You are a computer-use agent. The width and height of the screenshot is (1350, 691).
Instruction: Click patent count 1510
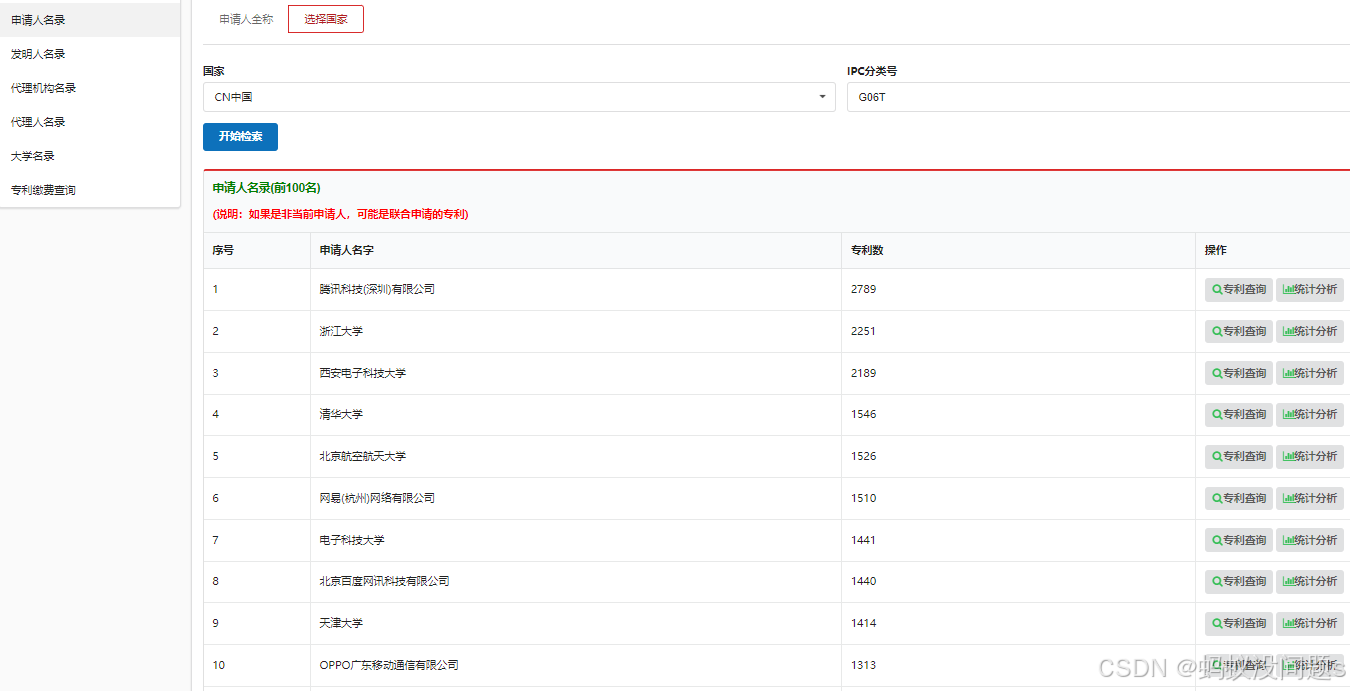tap(864, 498)
